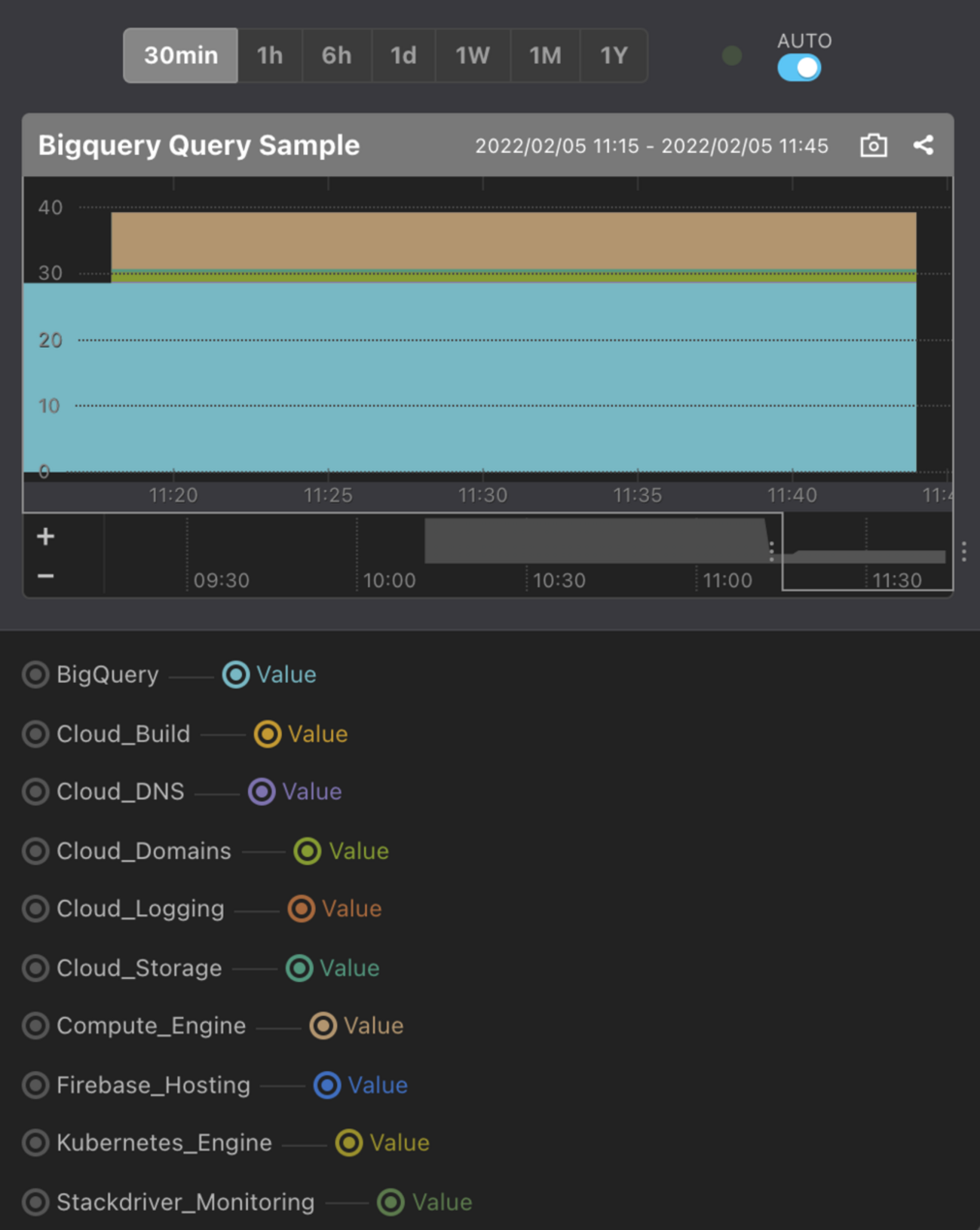
Task: Click the Compute_Engine Value label
Action: [373, 1027]
